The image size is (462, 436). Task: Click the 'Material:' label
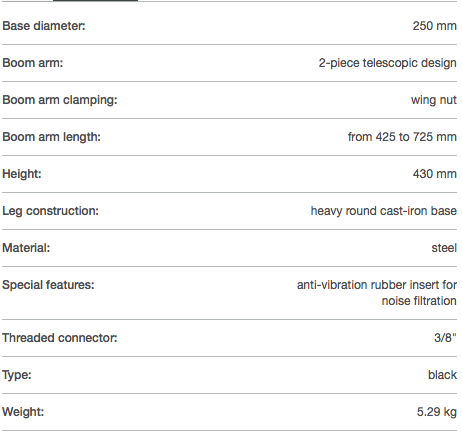pos(26,248)
